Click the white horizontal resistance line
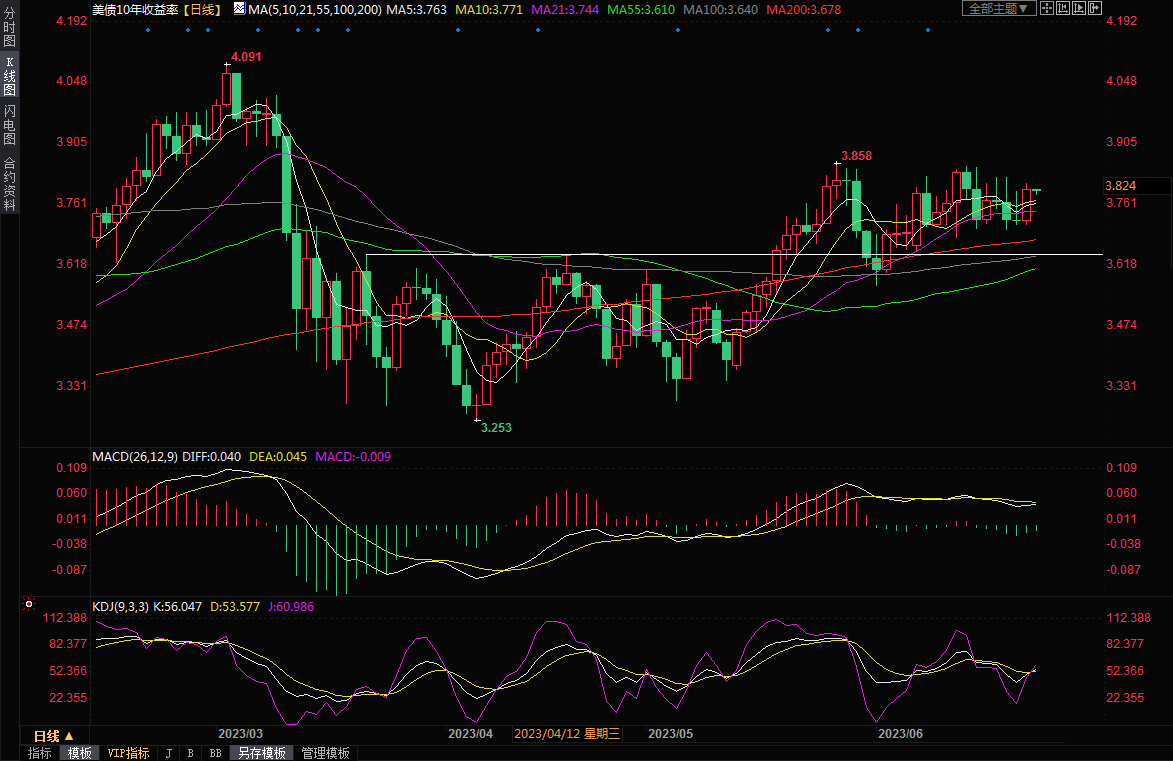 (700, 255)
